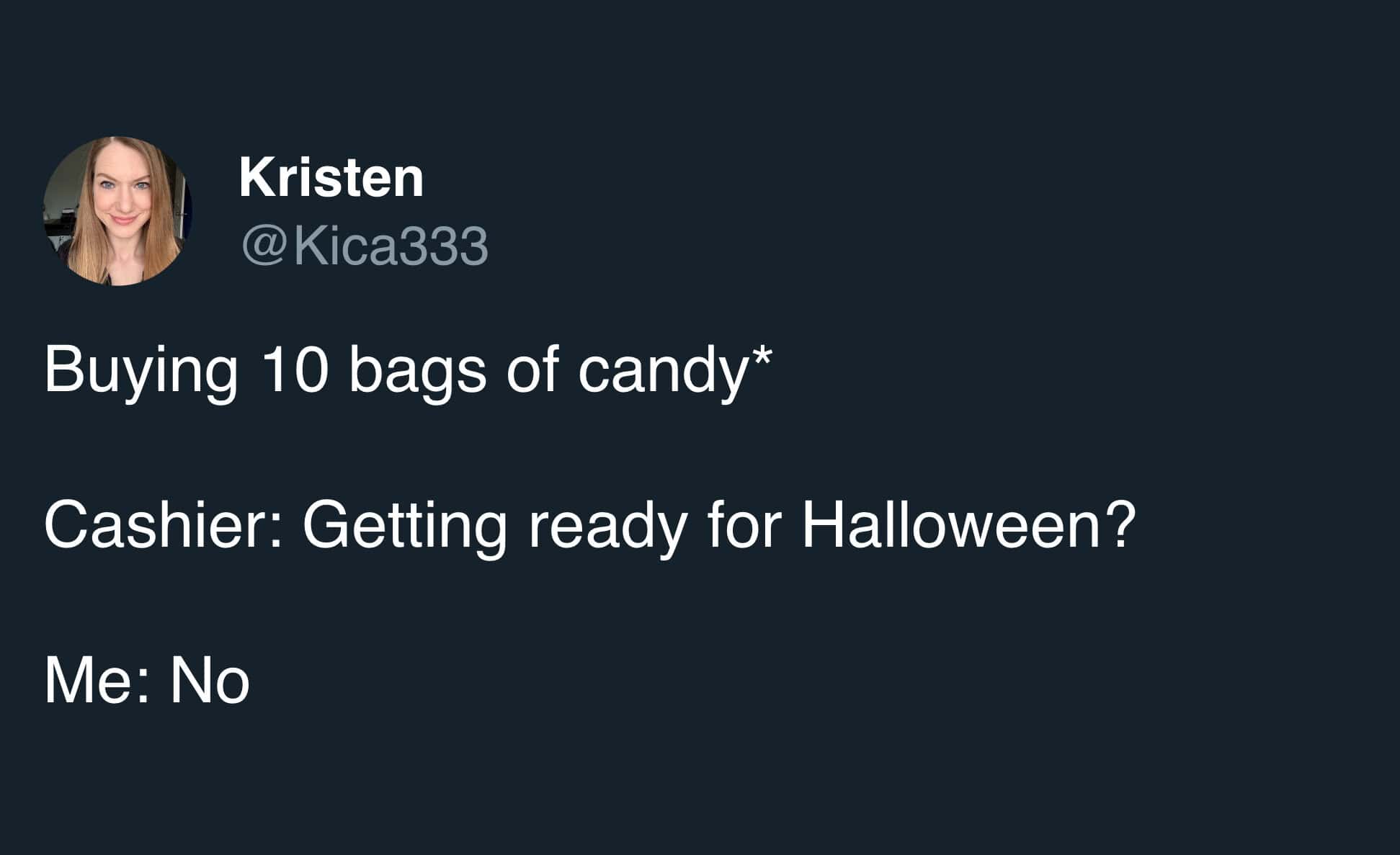This screenshot has height=855, width=1400.
Task: Click the colon after Cashier
Action: tap(277, 532)
